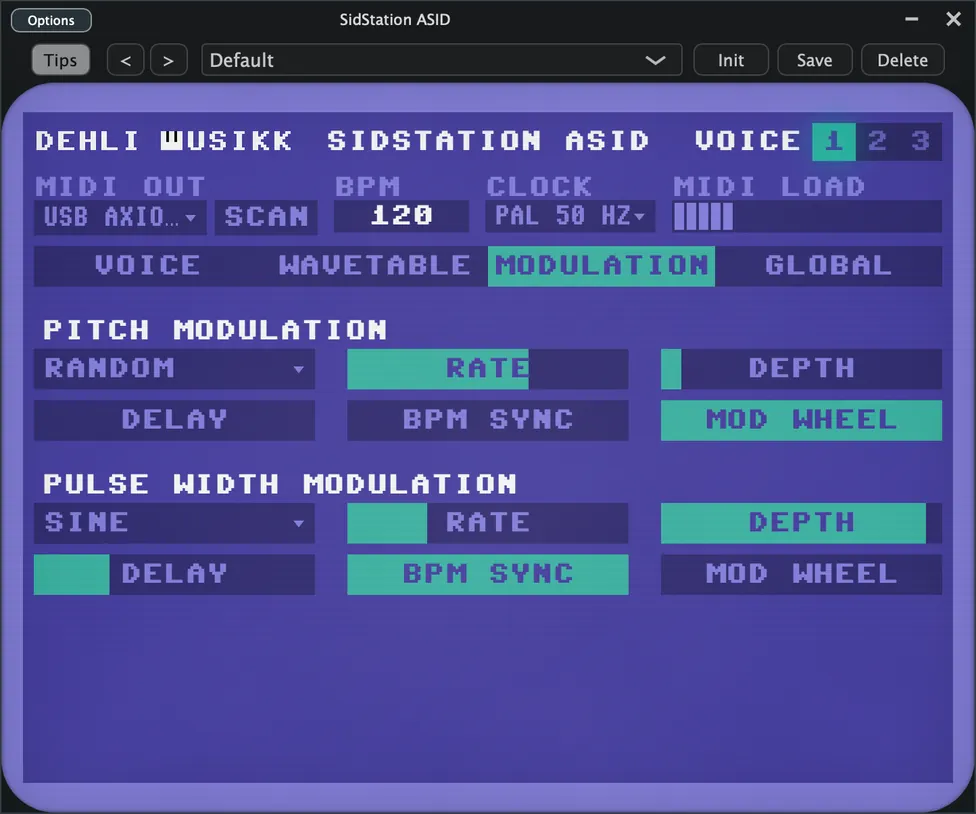Minimize the SidStation ASID window
This screenshot has height=814, width=976.
[911, 19]
